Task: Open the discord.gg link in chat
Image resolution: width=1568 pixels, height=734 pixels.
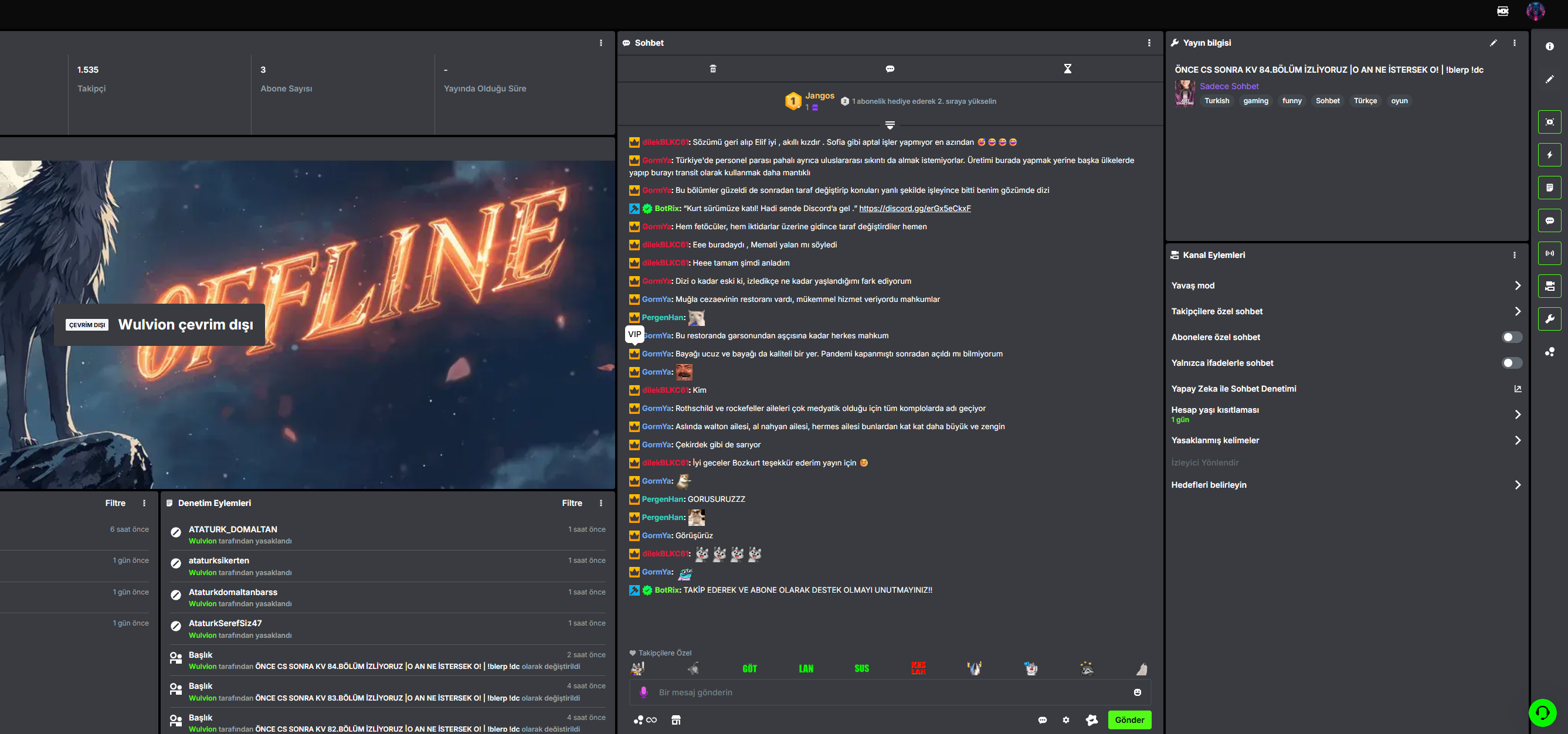Action: (914, 208)
